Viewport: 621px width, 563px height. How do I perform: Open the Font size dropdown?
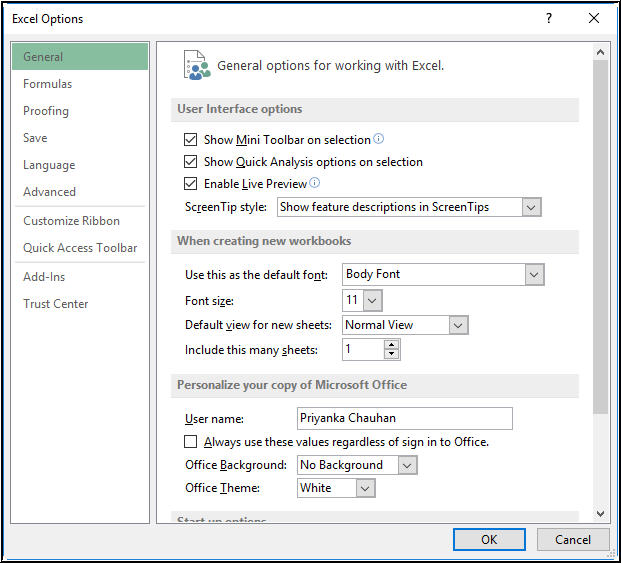(372, 301)
